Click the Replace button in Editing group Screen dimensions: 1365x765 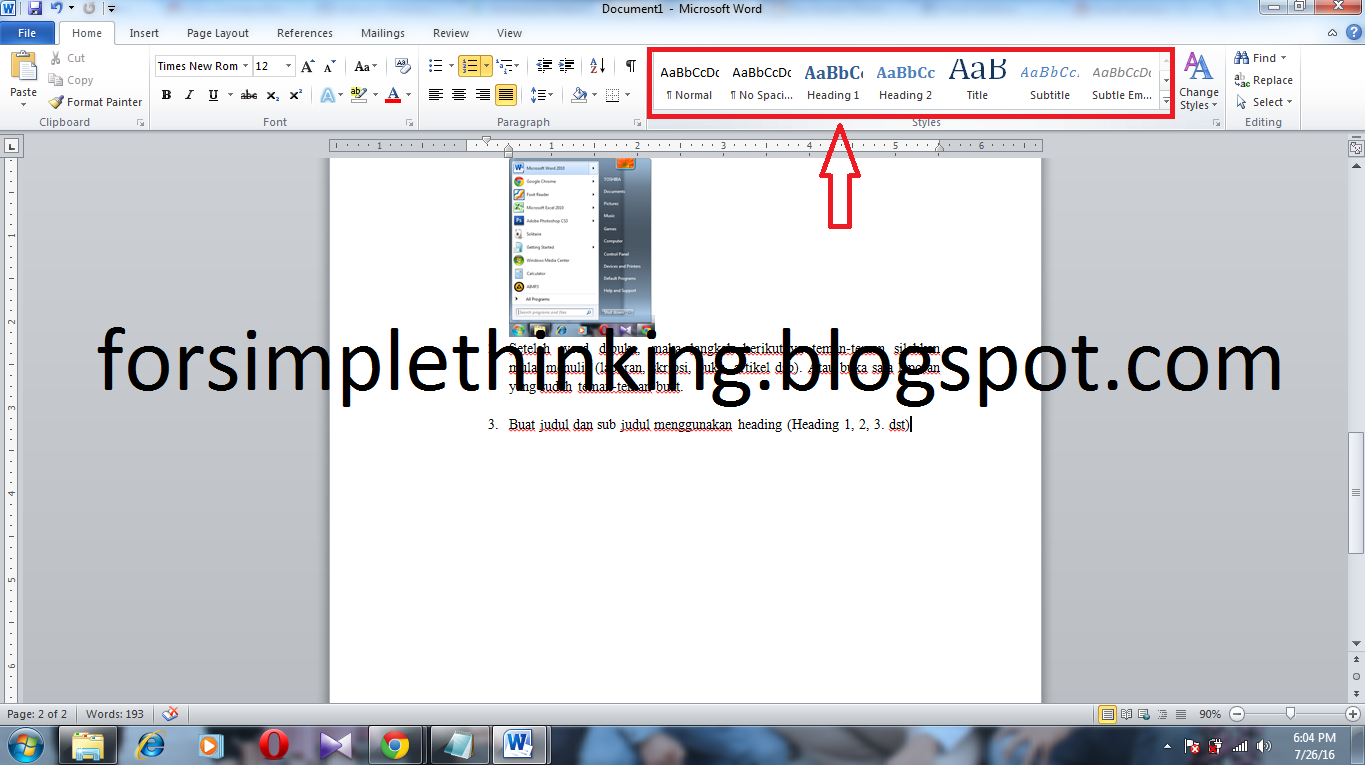click(x=1263, y=79)
